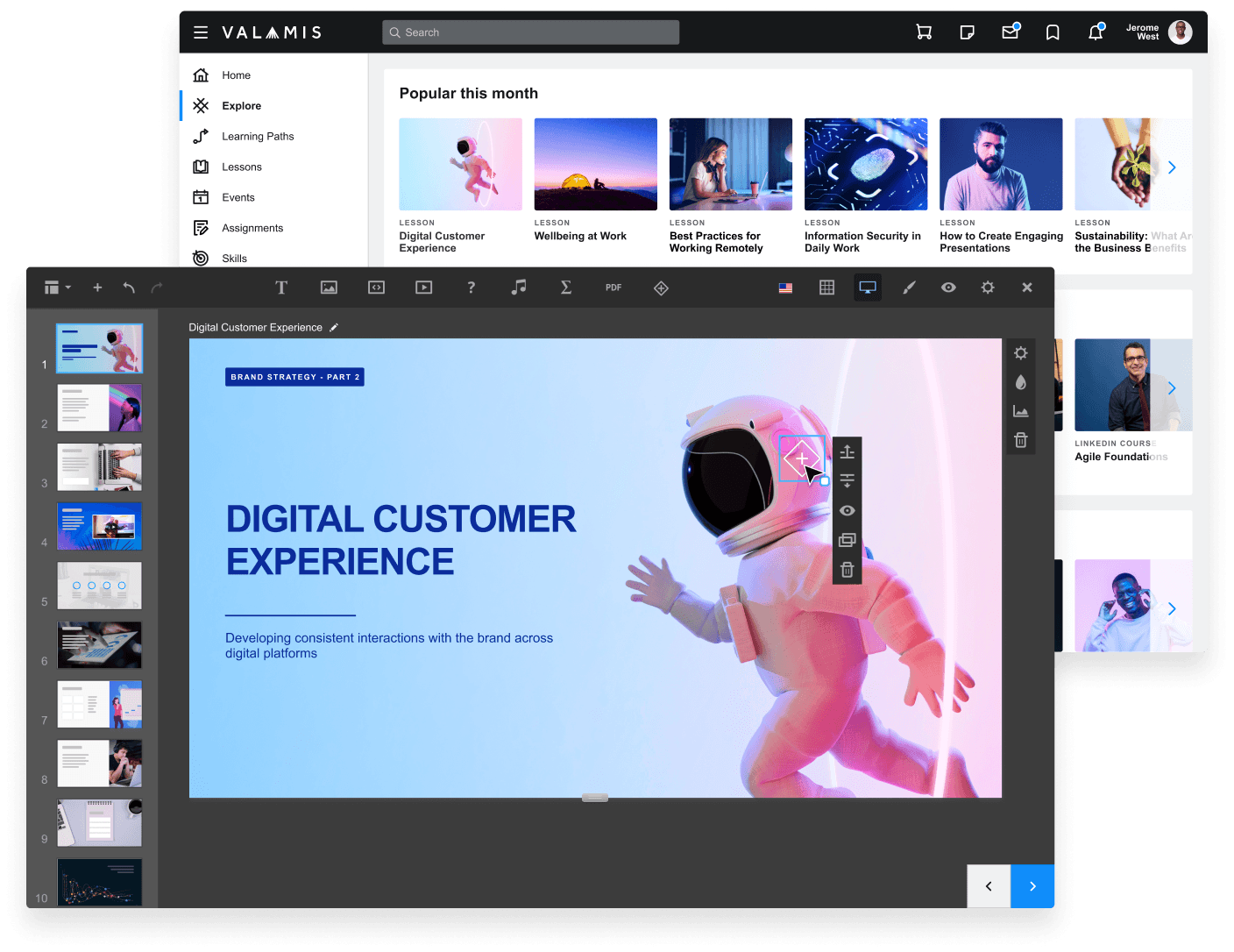Toggle hotspot element visibility eye

click(x=847, y=510)
